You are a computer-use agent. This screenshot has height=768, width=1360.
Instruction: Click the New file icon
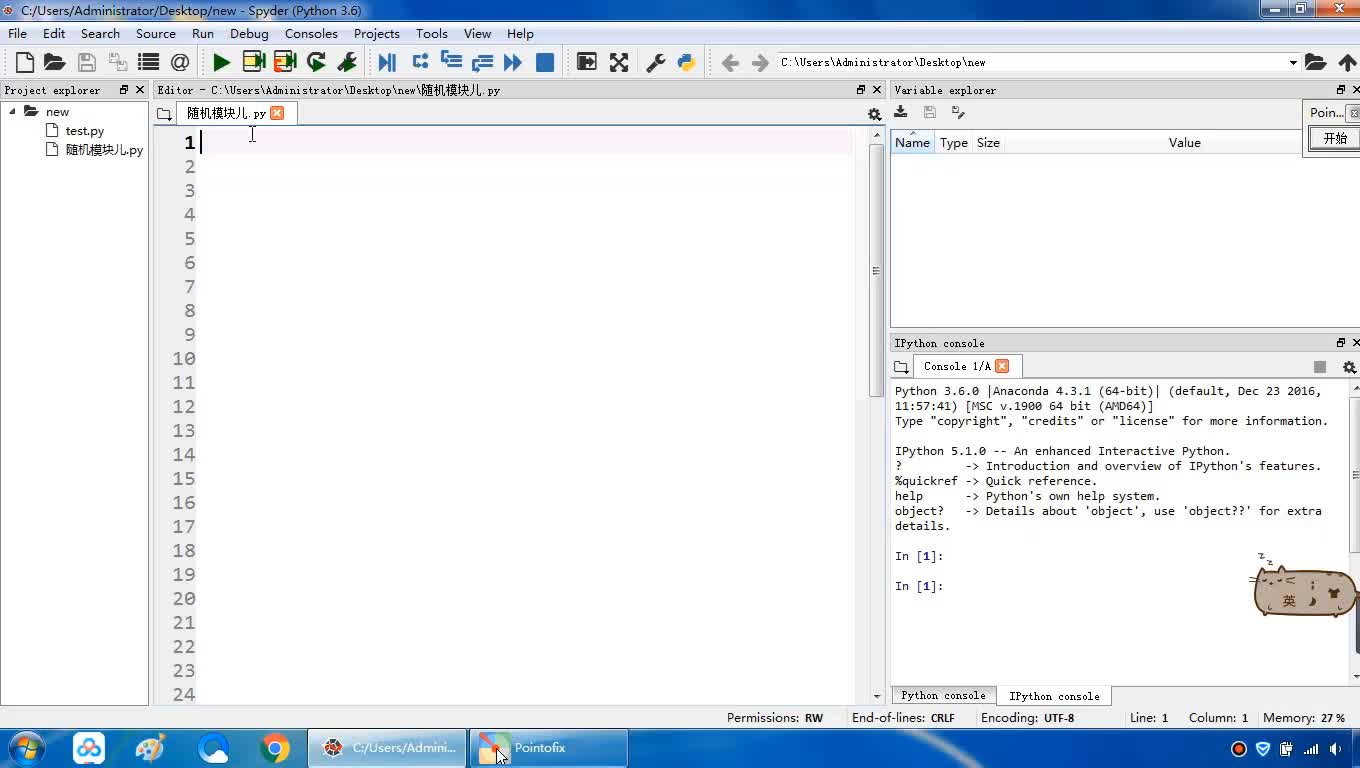point(25,62)
